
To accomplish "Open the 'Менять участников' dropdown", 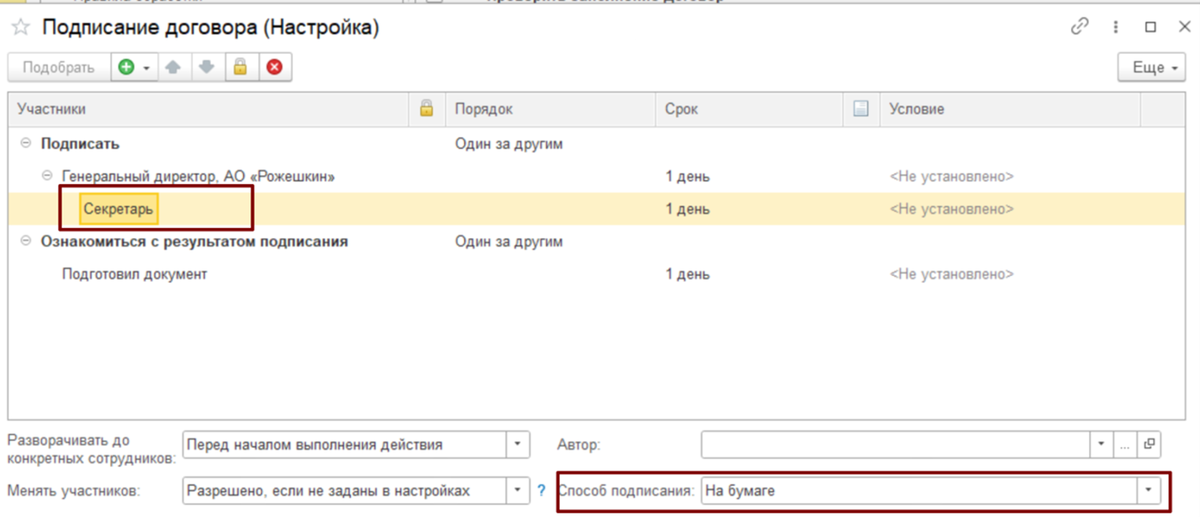I will point(517,491).
